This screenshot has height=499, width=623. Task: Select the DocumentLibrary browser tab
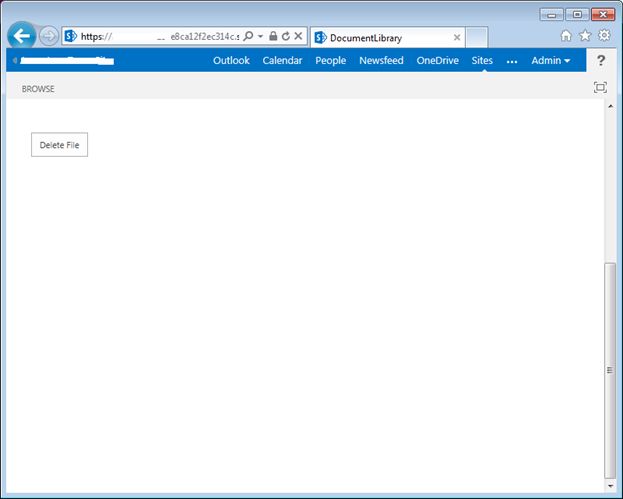pos(387,38)
